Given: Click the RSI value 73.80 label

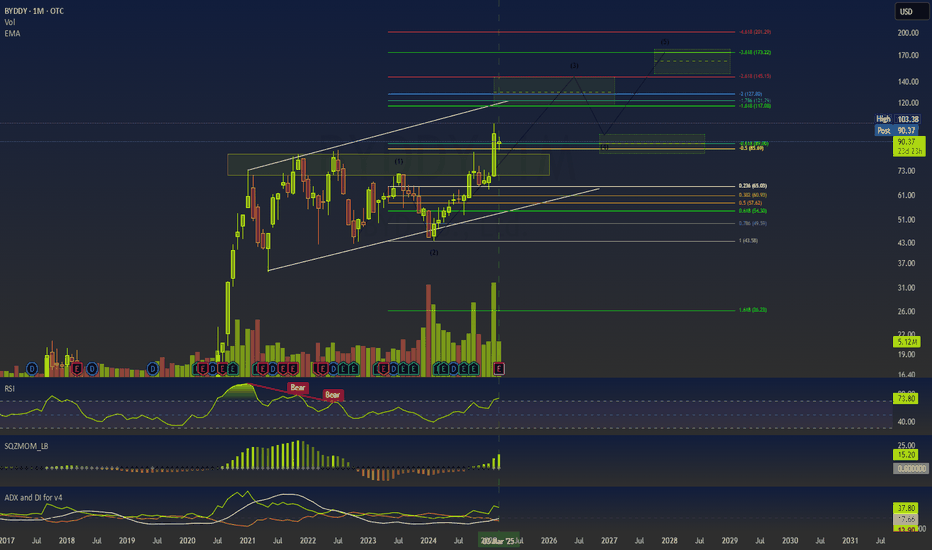Looking at the screenshot, I should click(906, 398).
